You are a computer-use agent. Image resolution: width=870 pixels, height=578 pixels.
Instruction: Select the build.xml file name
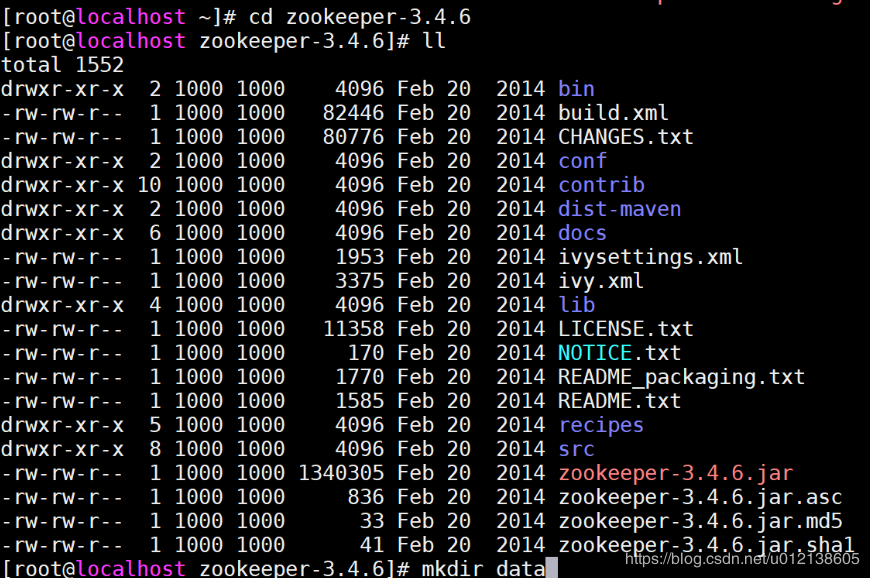pyautogui.click(x=613, y=113)
